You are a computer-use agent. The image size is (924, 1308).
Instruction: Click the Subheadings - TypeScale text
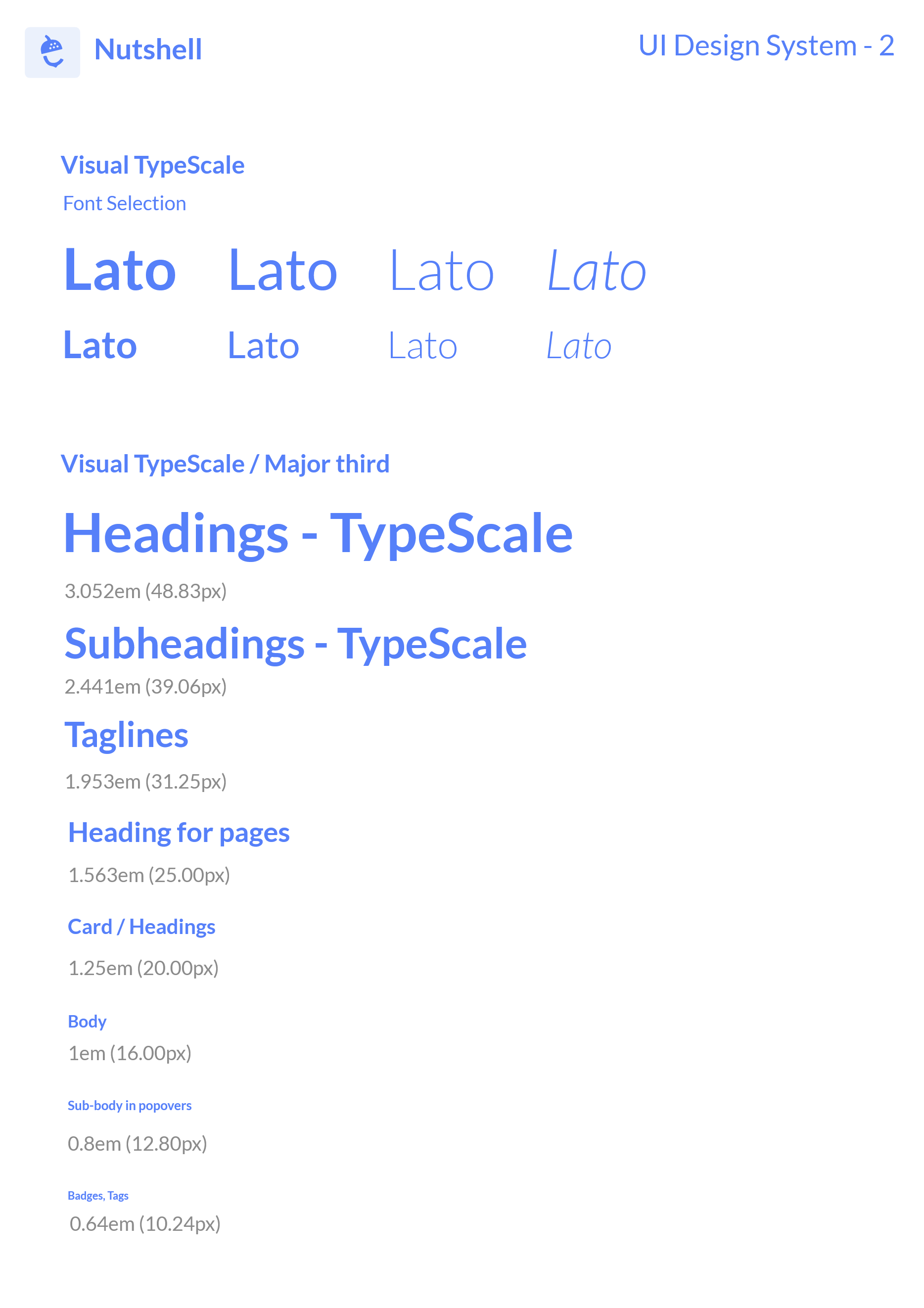(x=295, y=644)
